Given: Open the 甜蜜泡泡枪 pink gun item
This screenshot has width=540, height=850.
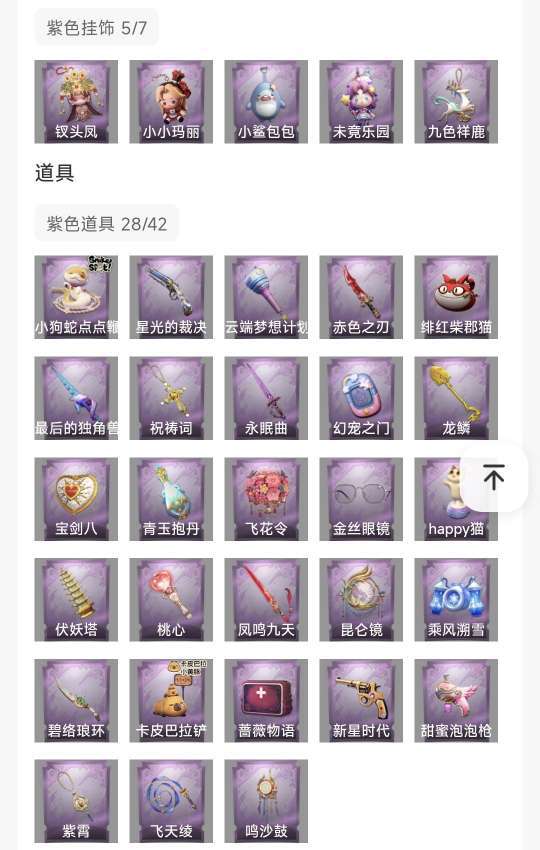Looking at the screenshot, I should (x=456, y=701).
